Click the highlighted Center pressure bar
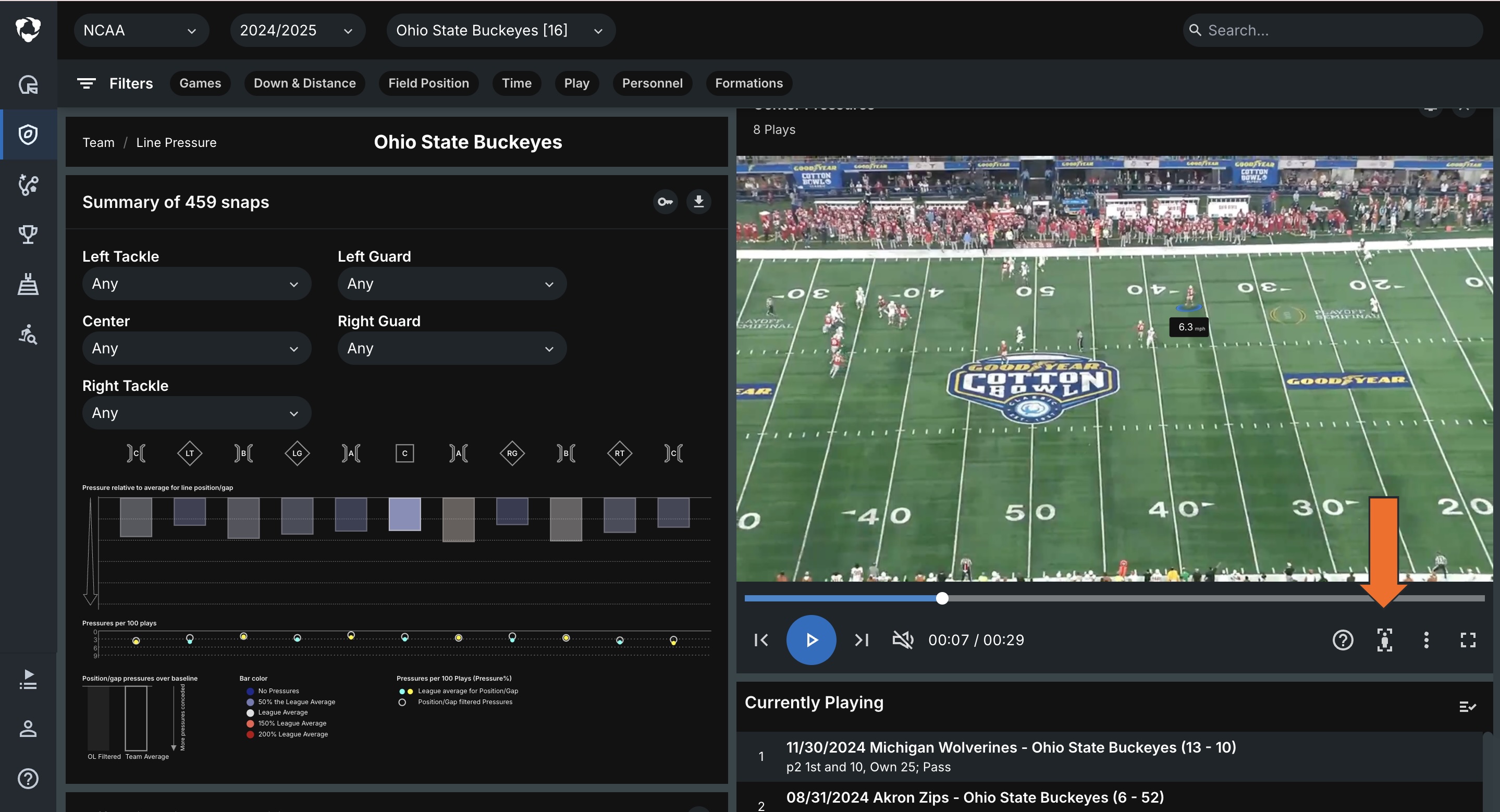This screenshot has width=1500, height=812. 404,514
